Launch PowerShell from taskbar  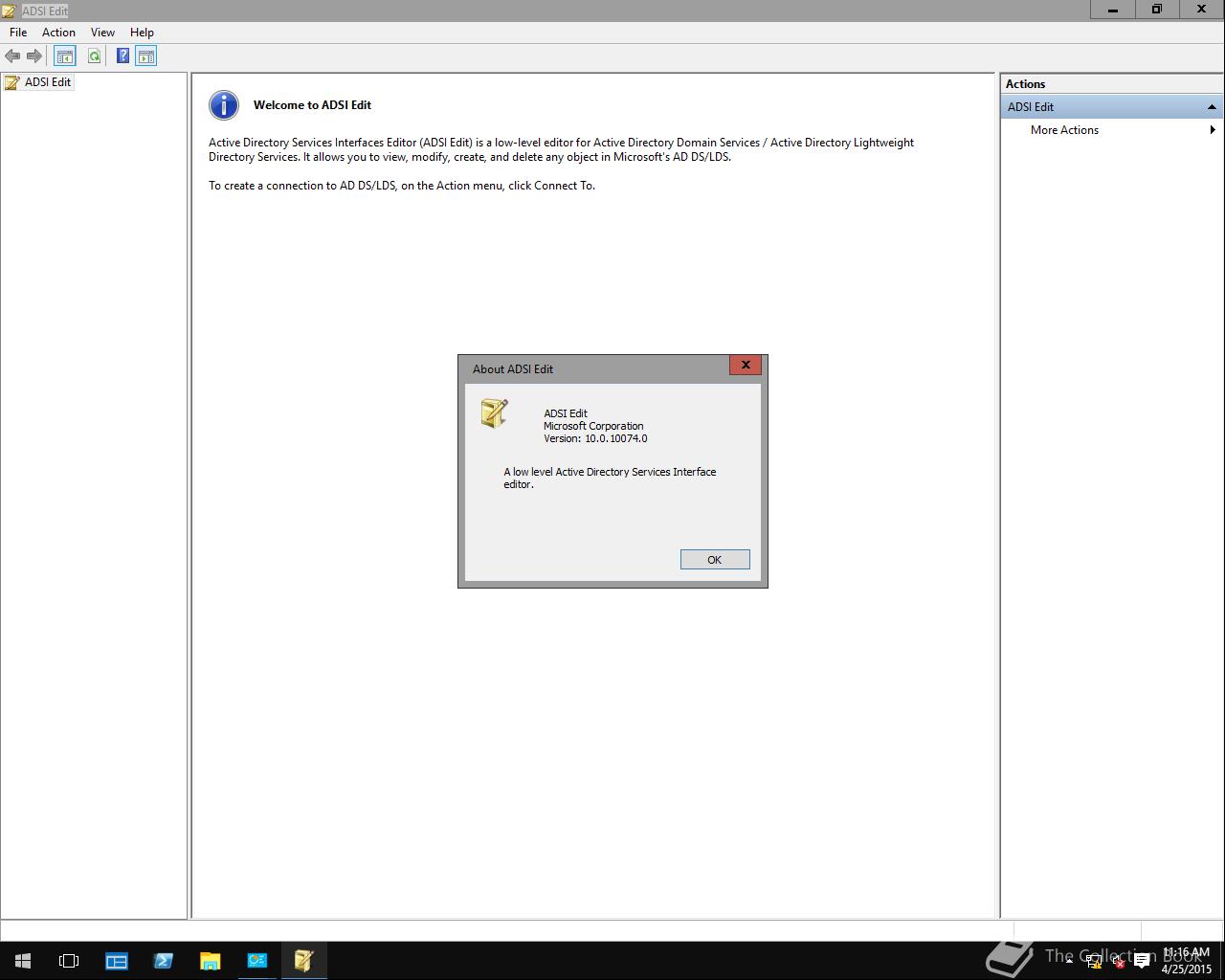point(163,961)
